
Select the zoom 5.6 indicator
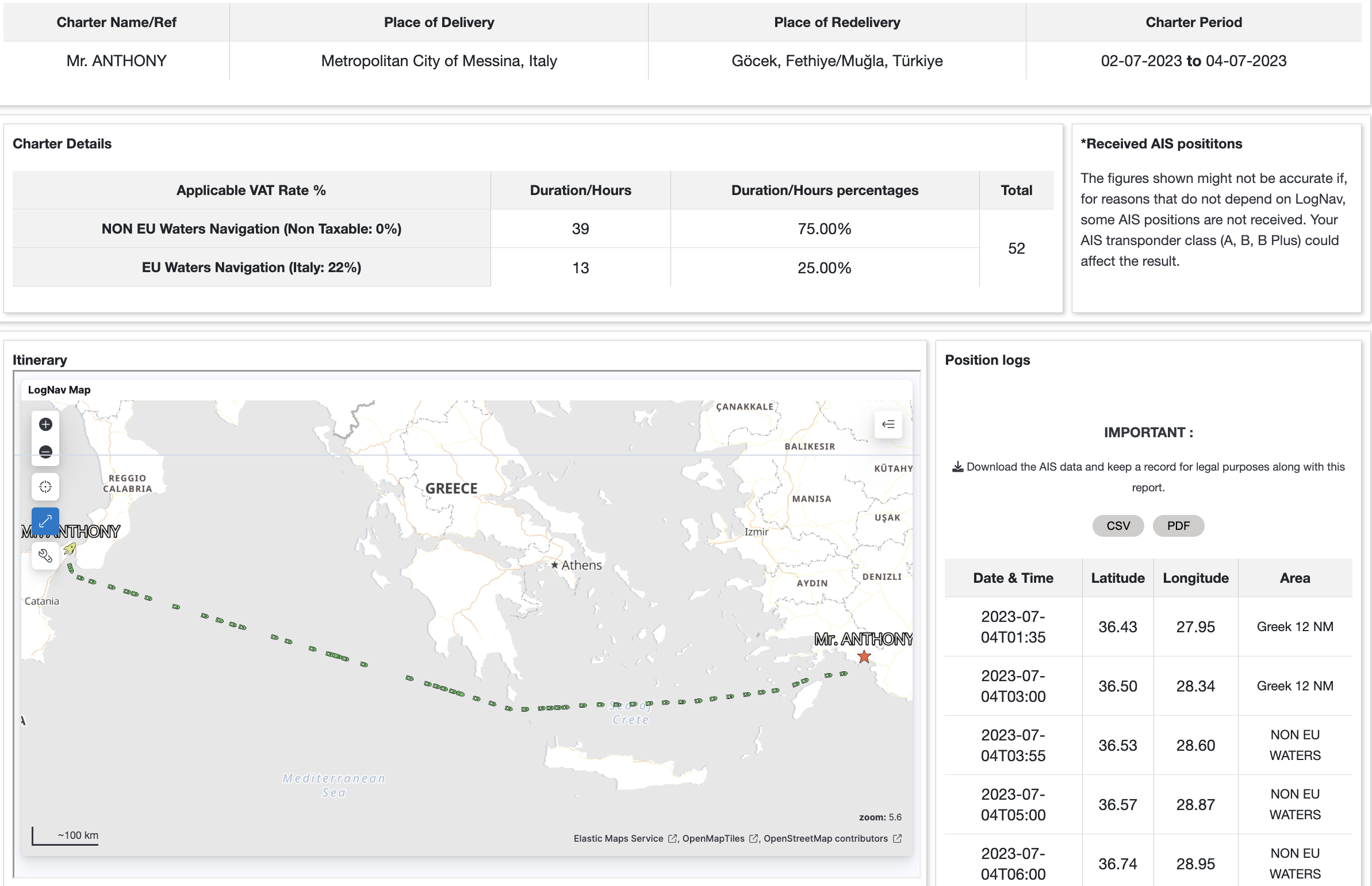tap(880, 817)
